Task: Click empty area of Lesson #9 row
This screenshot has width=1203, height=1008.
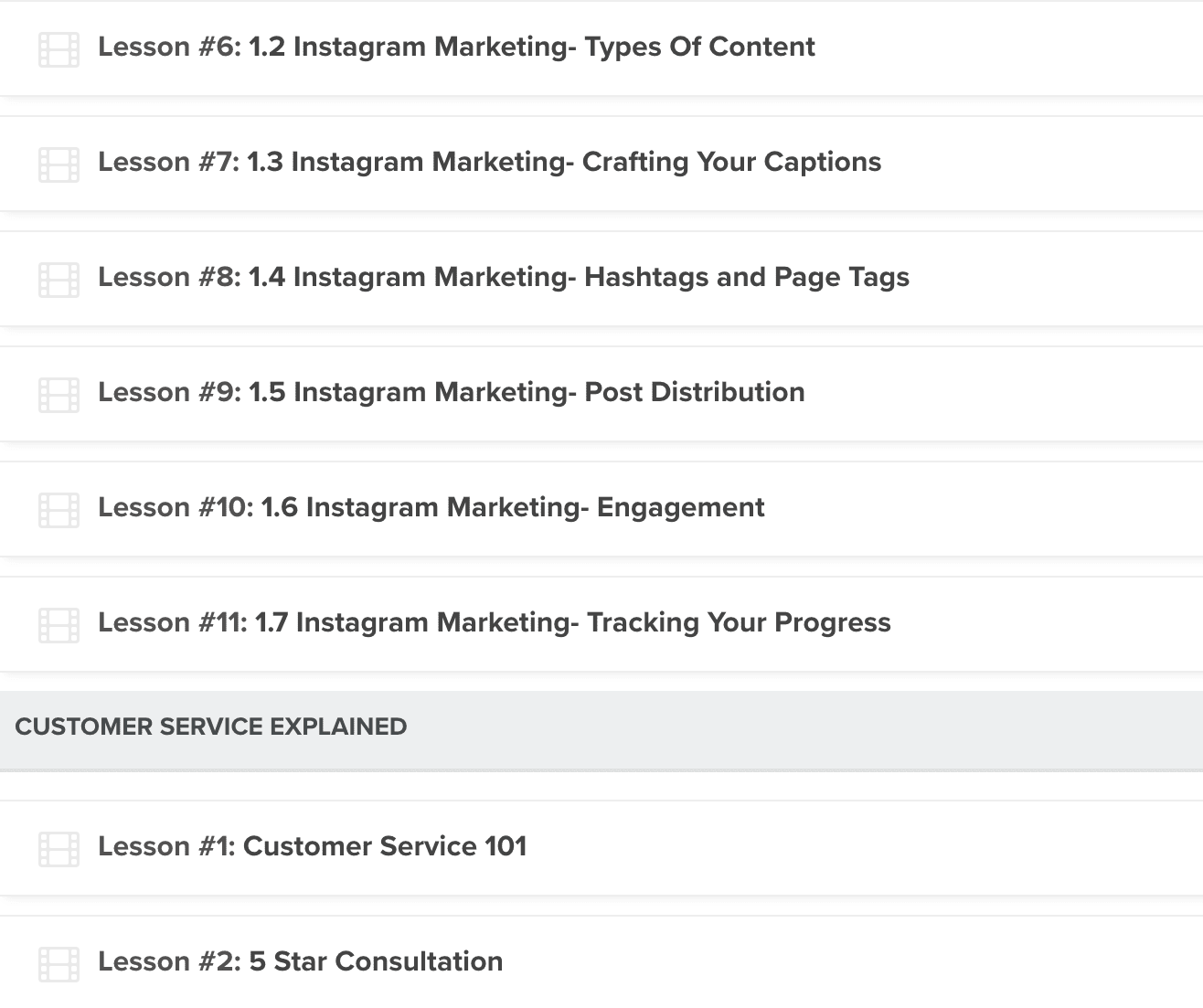Action: click(x=1006, y=394)
